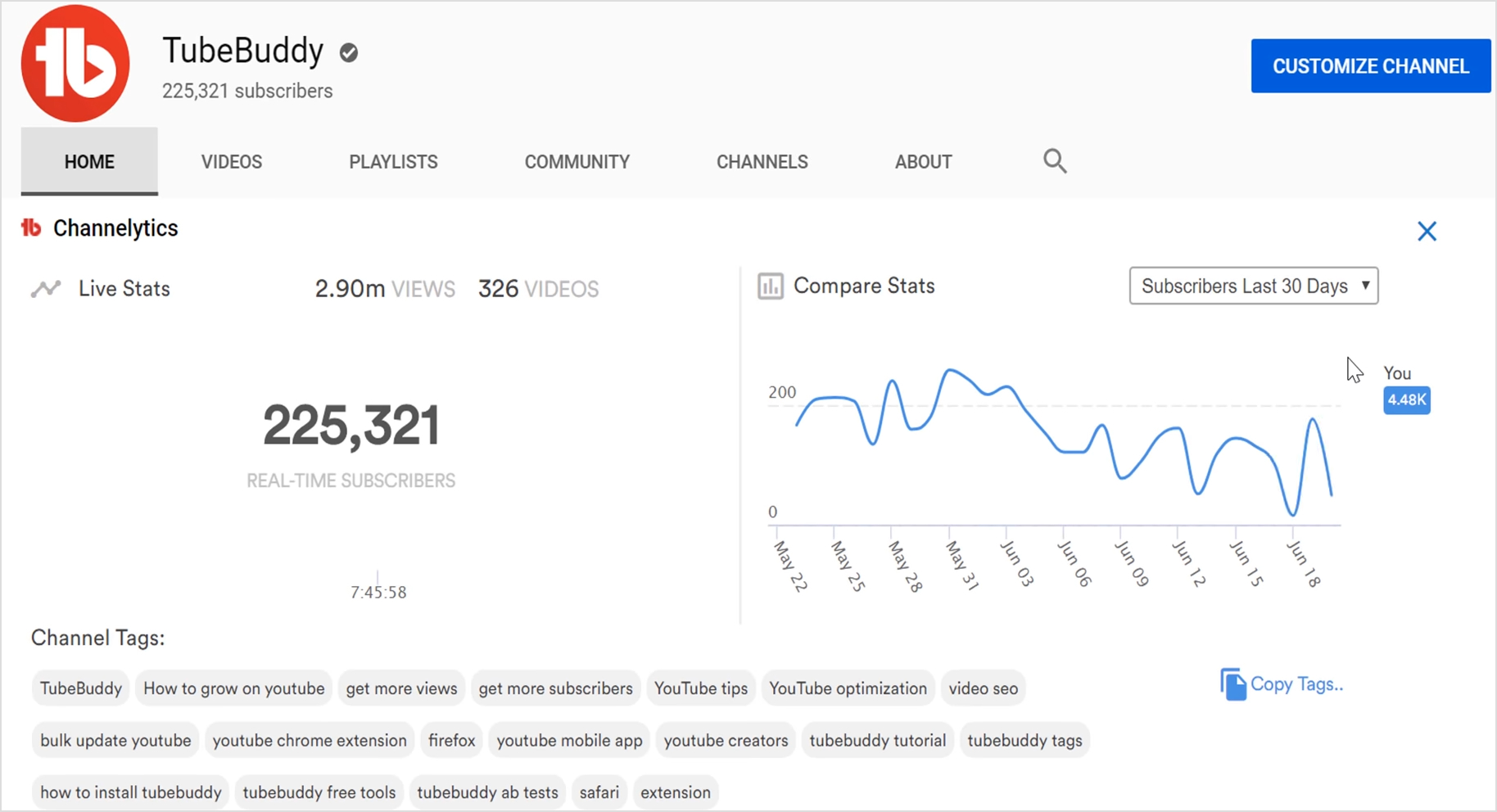Click the Jun 18 axis label
The image size is (1497, 812).
1304,564
